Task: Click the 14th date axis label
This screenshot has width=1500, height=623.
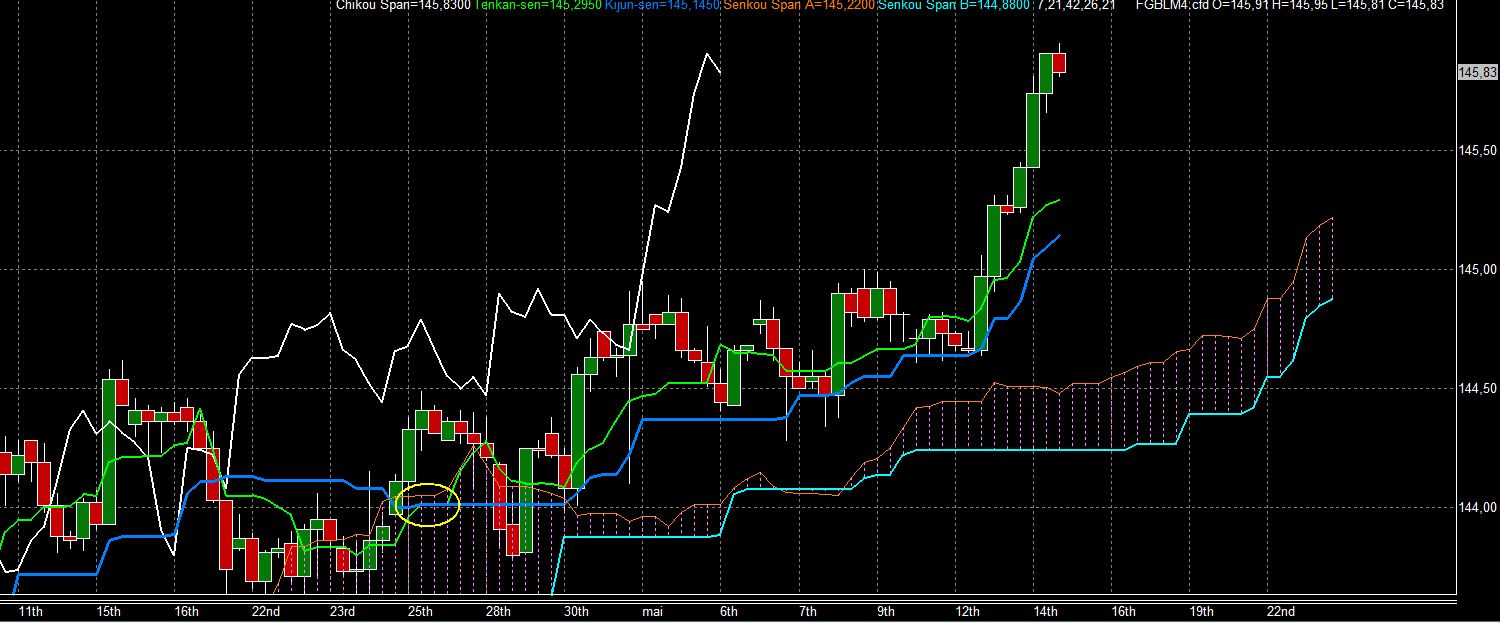Action: pos(1046,611)
